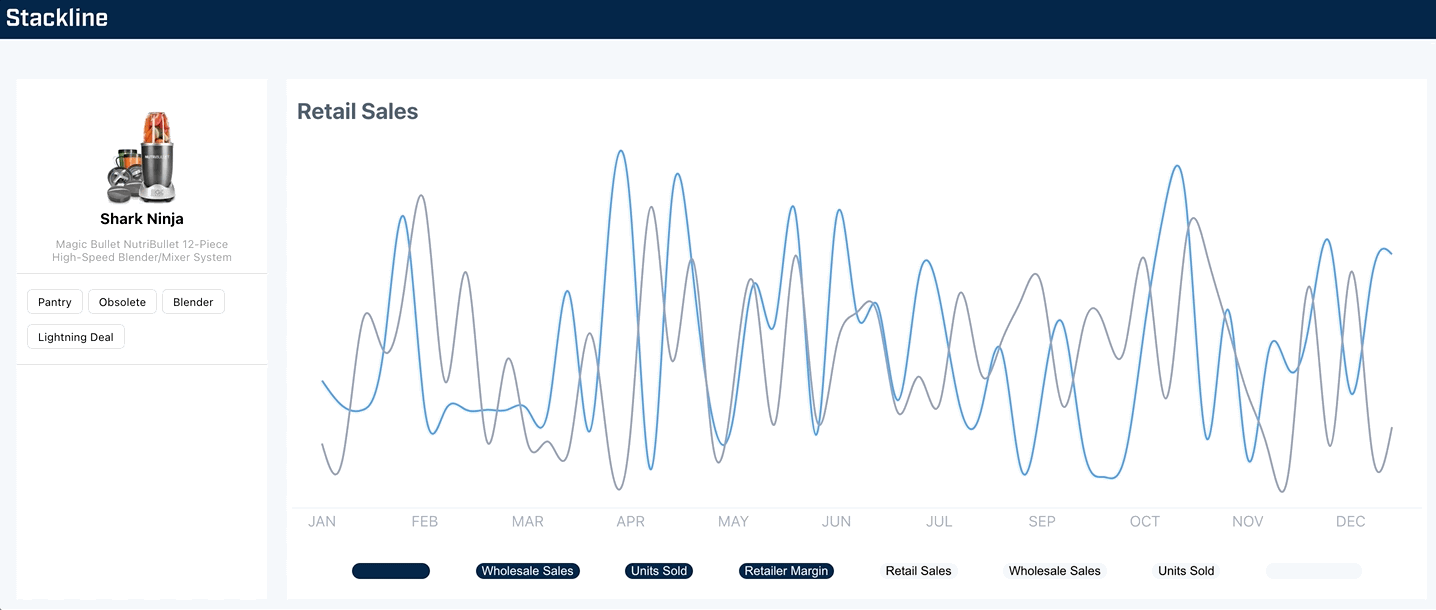
Task: Choose the Blender tag
Action: click(x=193, y=302)
